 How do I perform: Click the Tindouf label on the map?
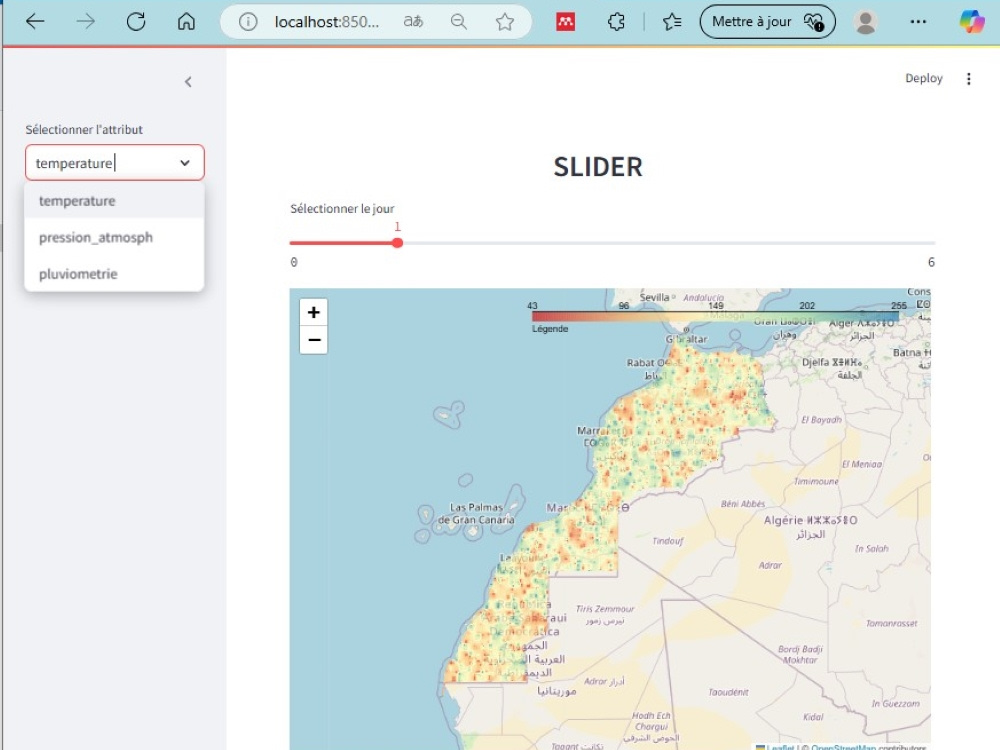[x=668, y=541]
